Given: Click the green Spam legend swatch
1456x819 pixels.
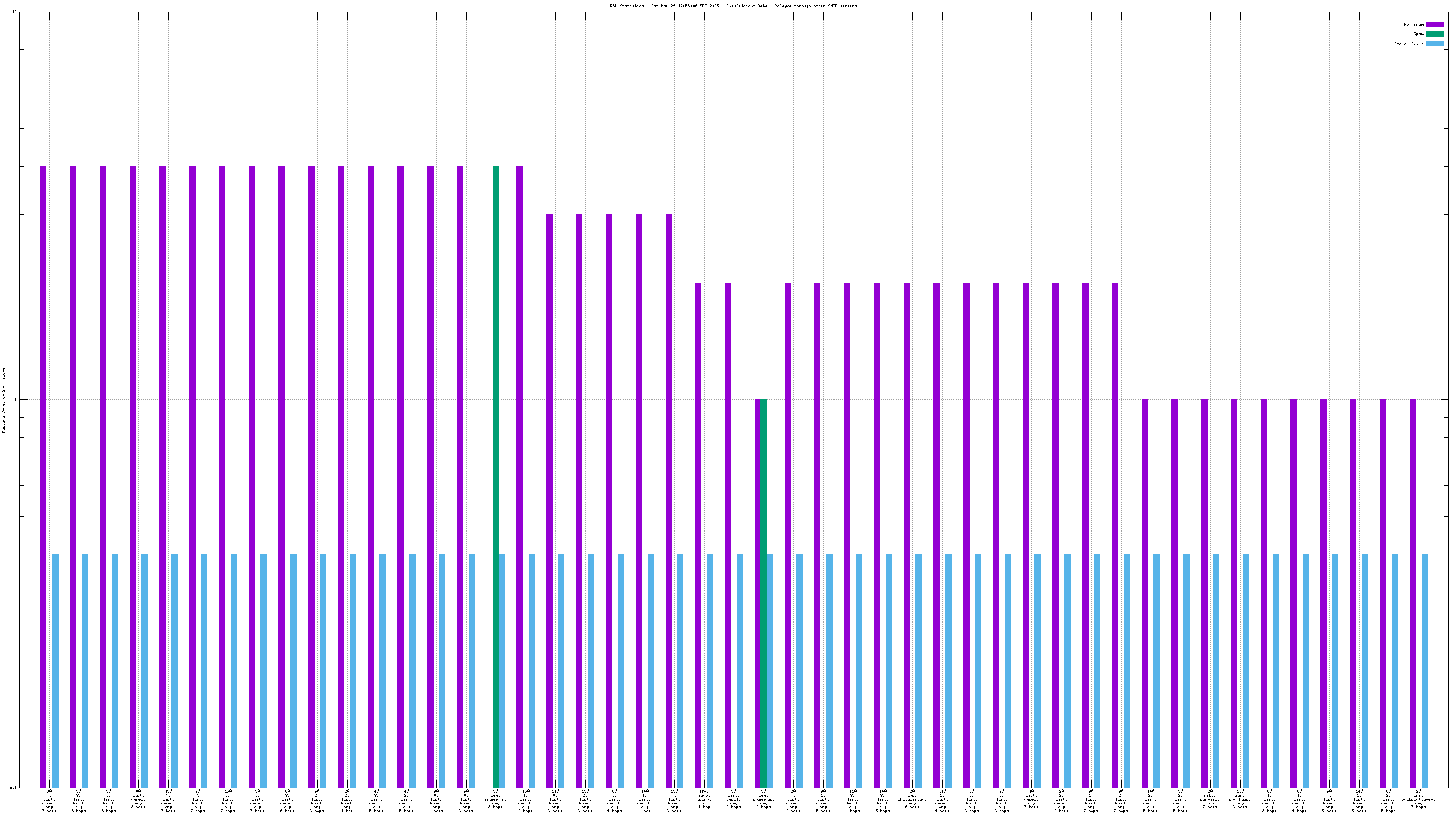Looking at the screenshot, I should (1434, 34).
